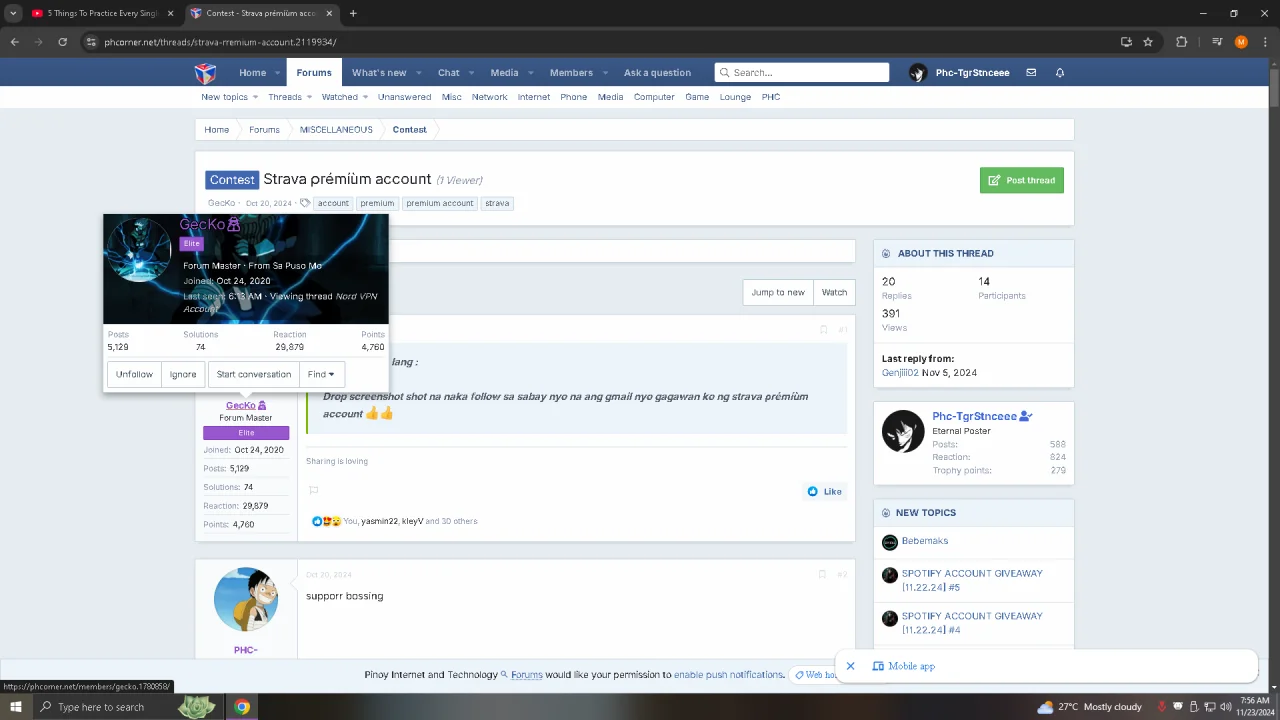Click the tab search dropdown arrow
Image resolution: width=1280 pixels, height=720 pixels.
[x=13, y=13]
